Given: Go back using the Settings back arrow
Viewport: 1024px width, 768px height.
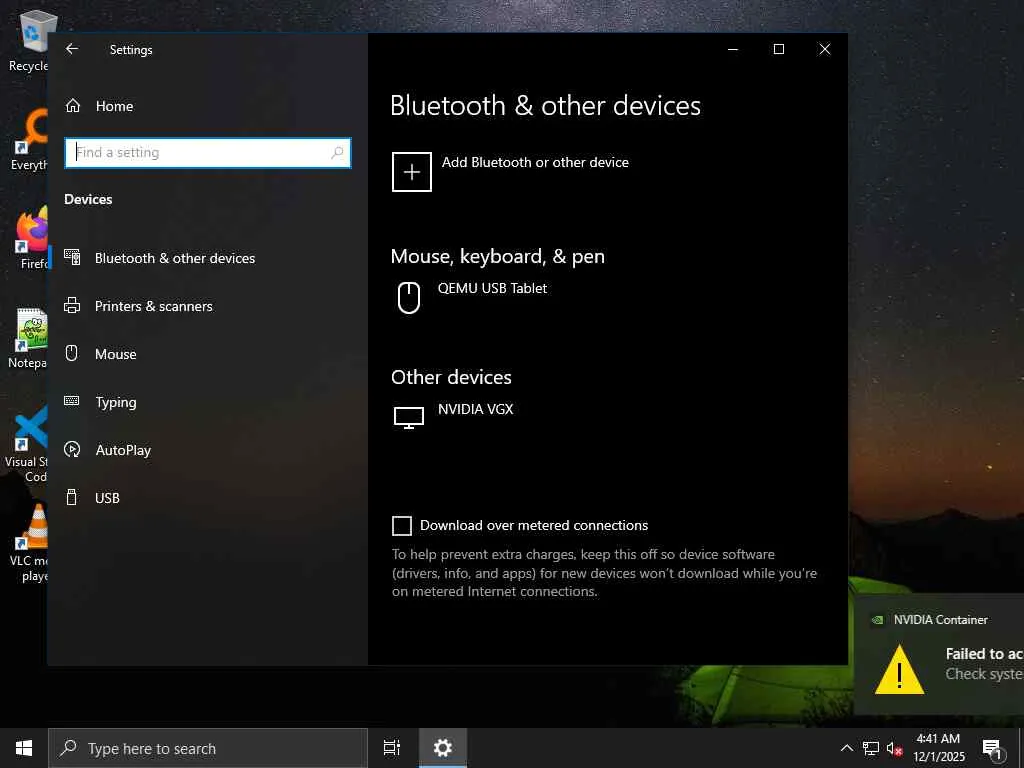Looking at the screenshot, I should coord(72,49).
